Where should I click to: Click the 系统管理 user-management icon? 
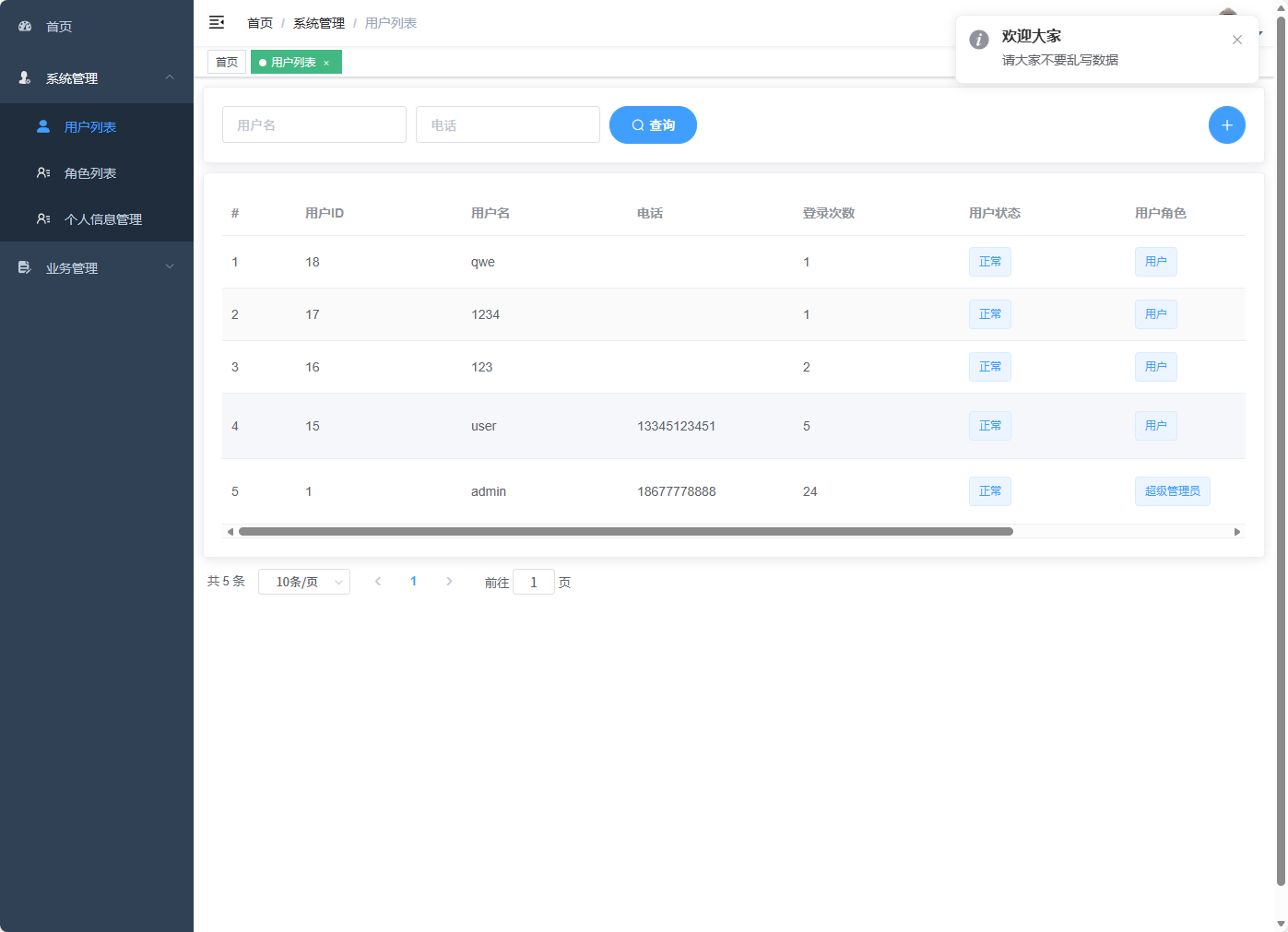pos(24,78)
